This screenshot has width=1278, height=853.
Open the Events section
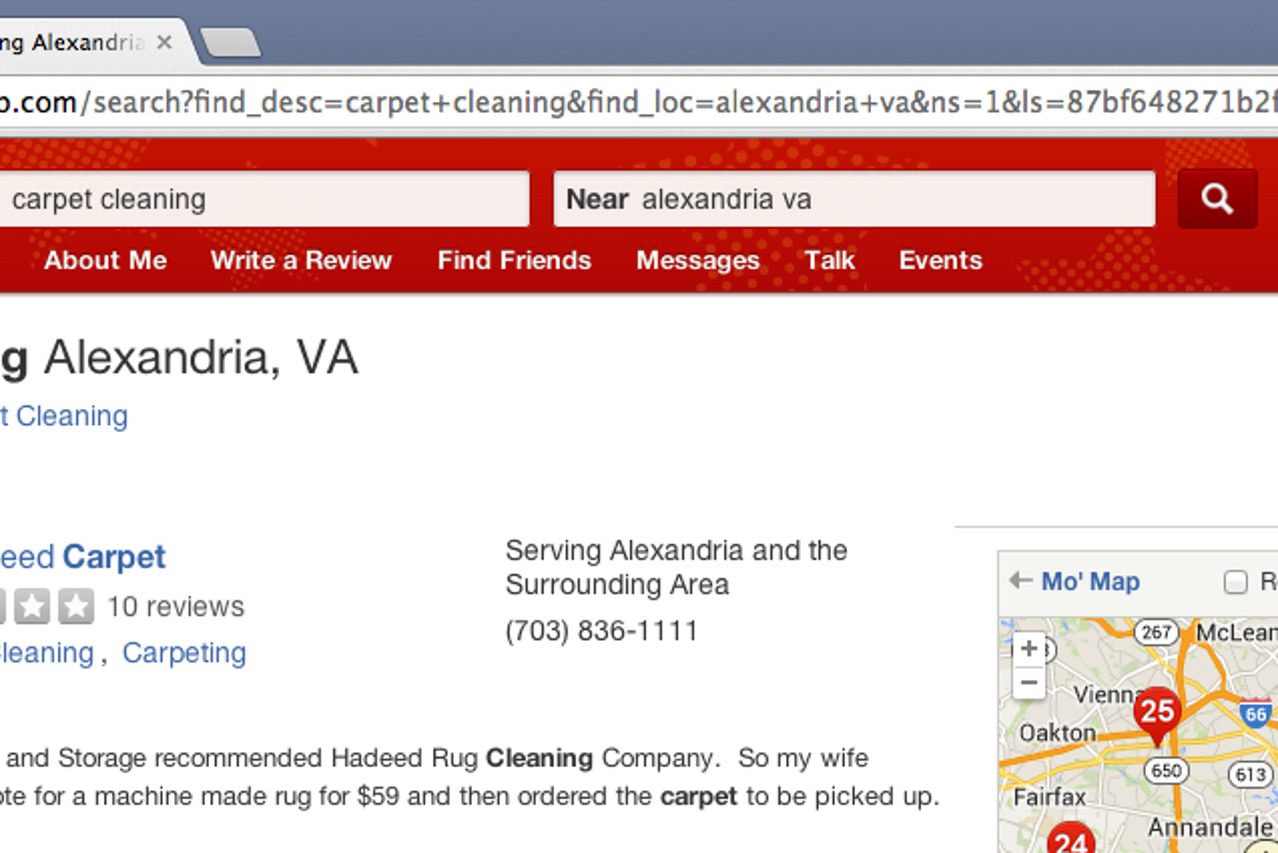pyautogui.click(x=939, y=261)
